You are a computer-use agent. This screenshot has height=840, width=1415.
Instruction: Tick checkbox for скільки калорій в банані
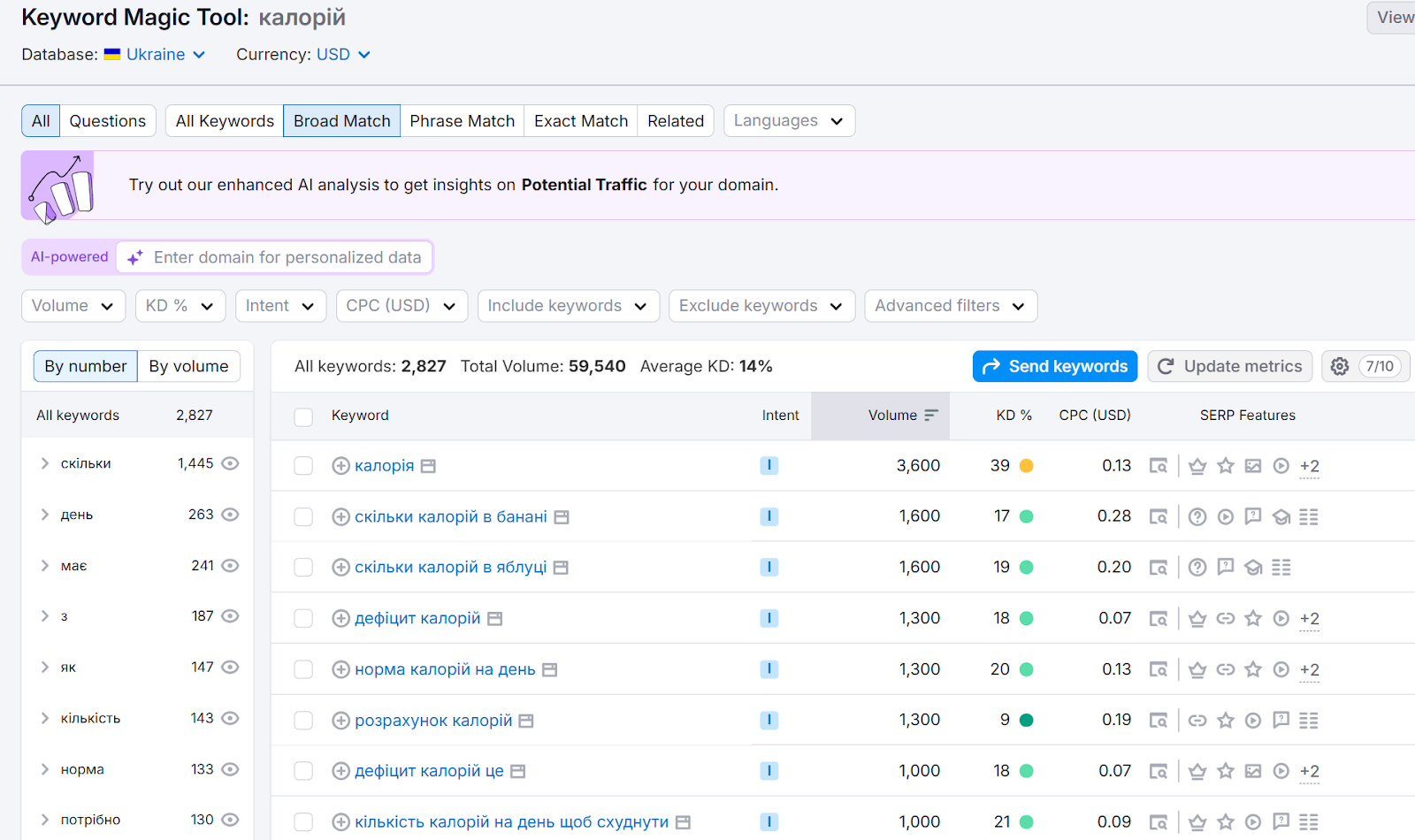[303, 516]
